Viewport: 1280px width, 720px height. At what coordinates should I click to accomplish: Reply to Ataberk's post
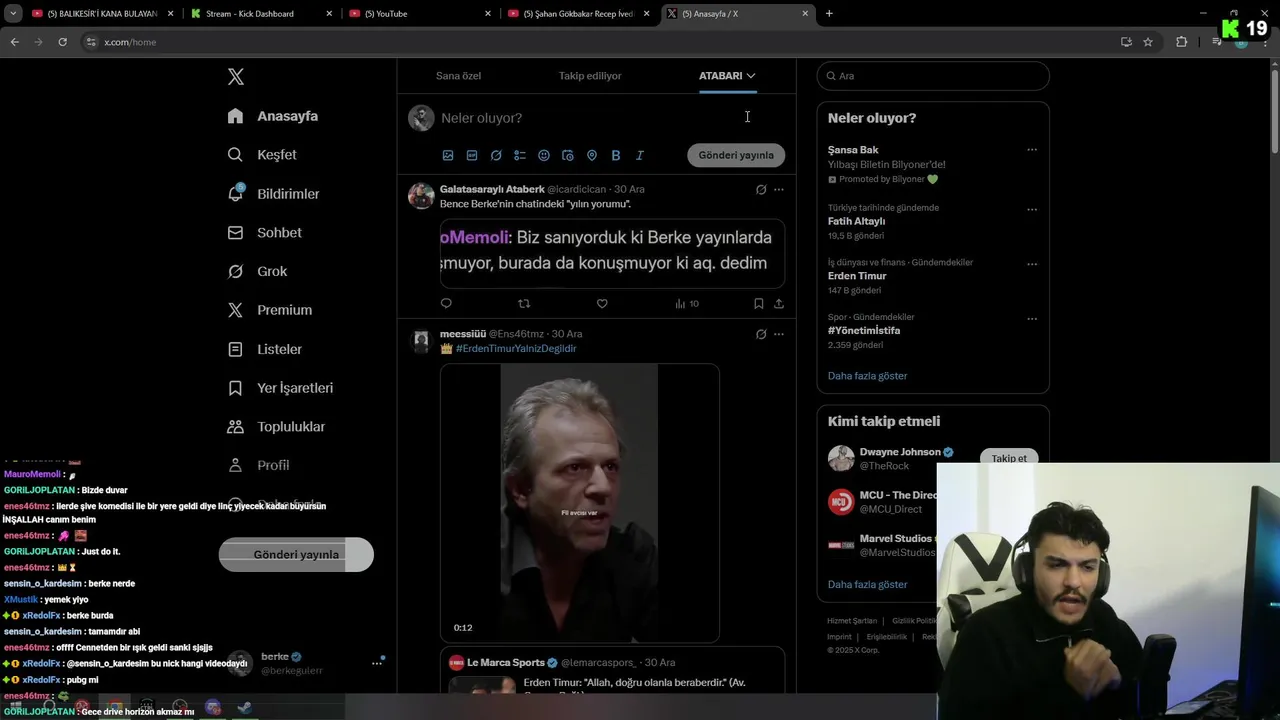pyautogui.click(x=446, y=303)
